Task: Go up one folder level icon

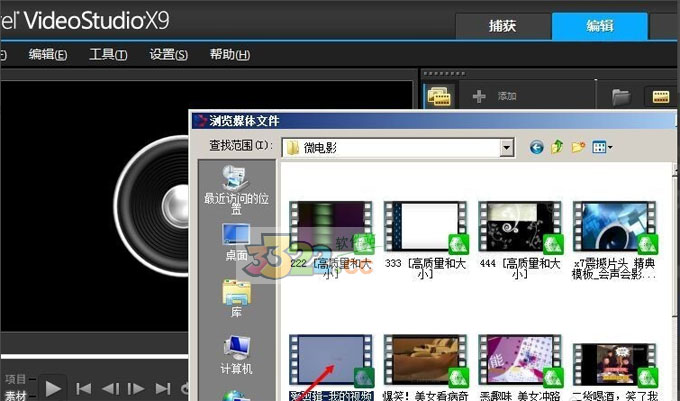Action: [557, 147]
